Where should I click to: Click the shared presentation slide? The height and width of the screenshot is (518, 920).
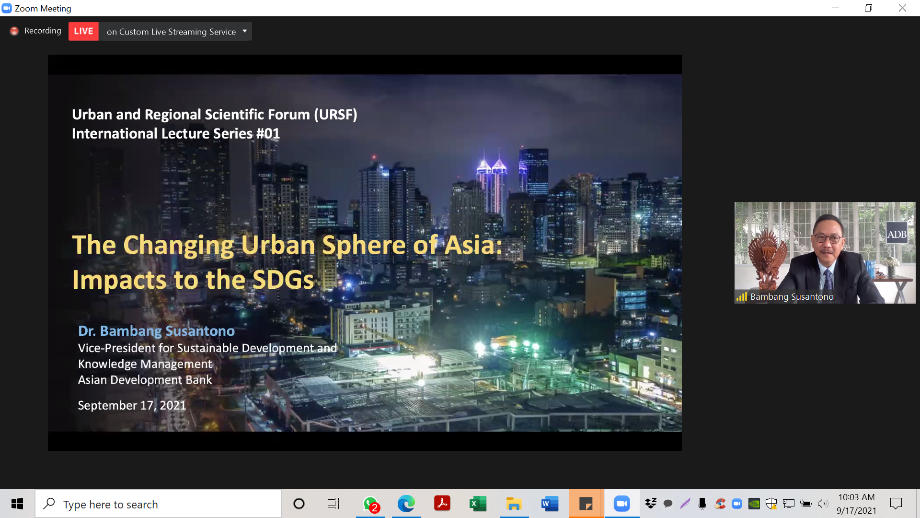coord(365,254)
